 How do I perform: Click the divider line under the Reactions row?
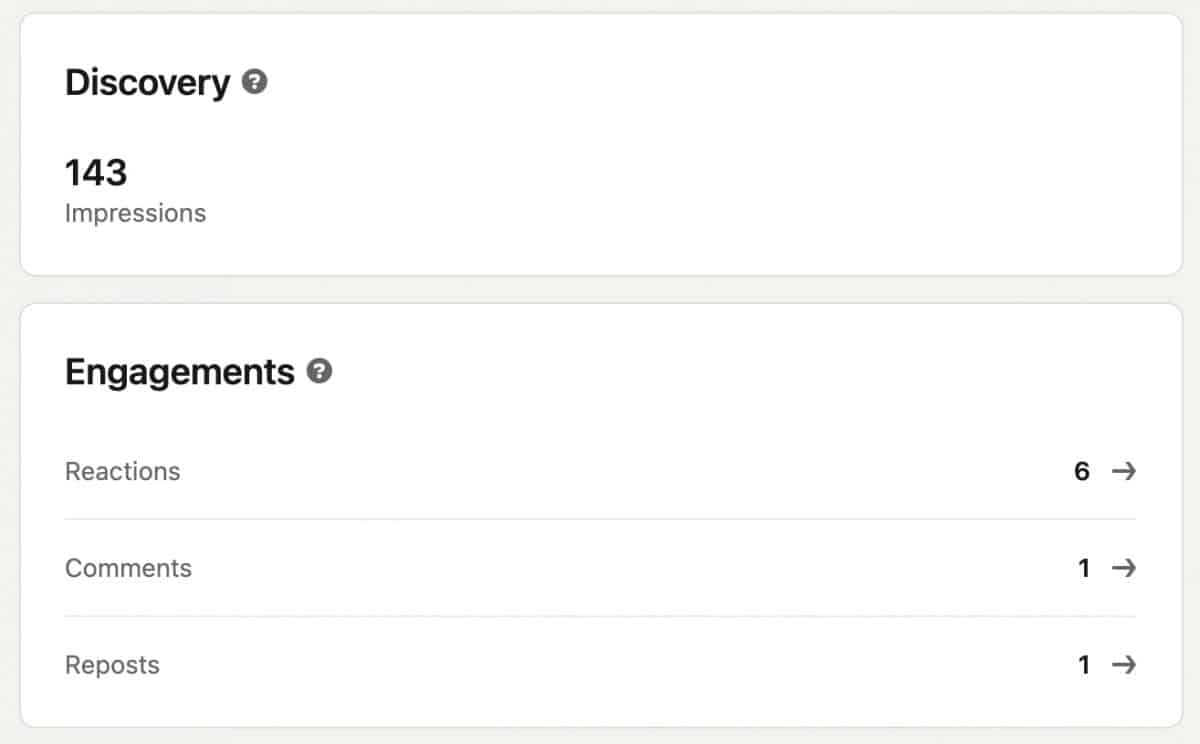(600, 519)
